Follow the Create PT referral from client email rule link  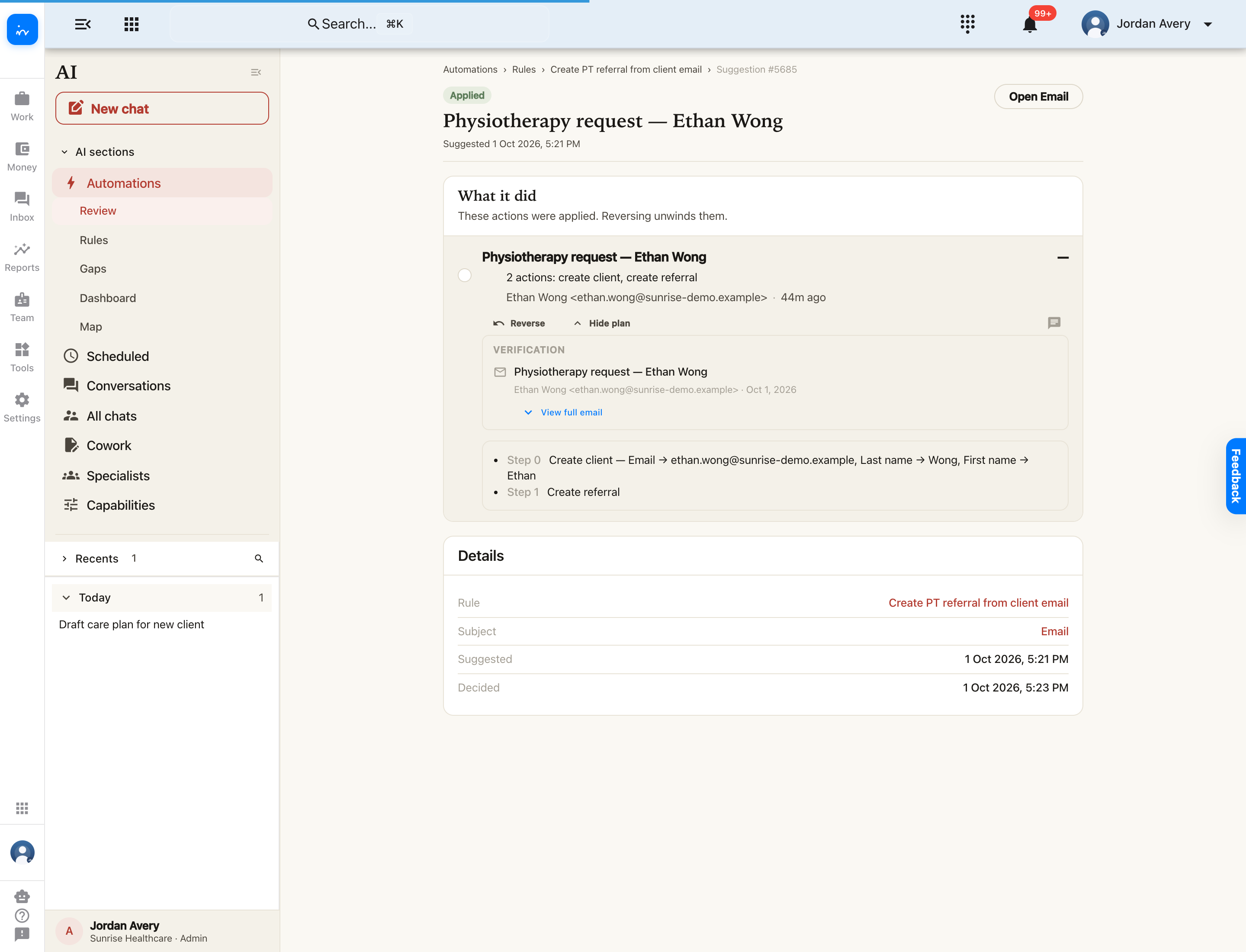(x=978, y=603)
